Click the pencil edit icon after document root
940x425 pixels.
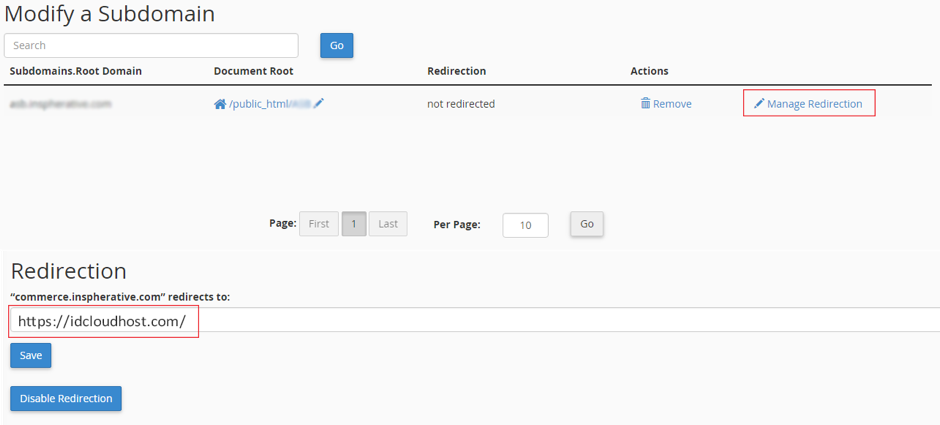[318, 104]
